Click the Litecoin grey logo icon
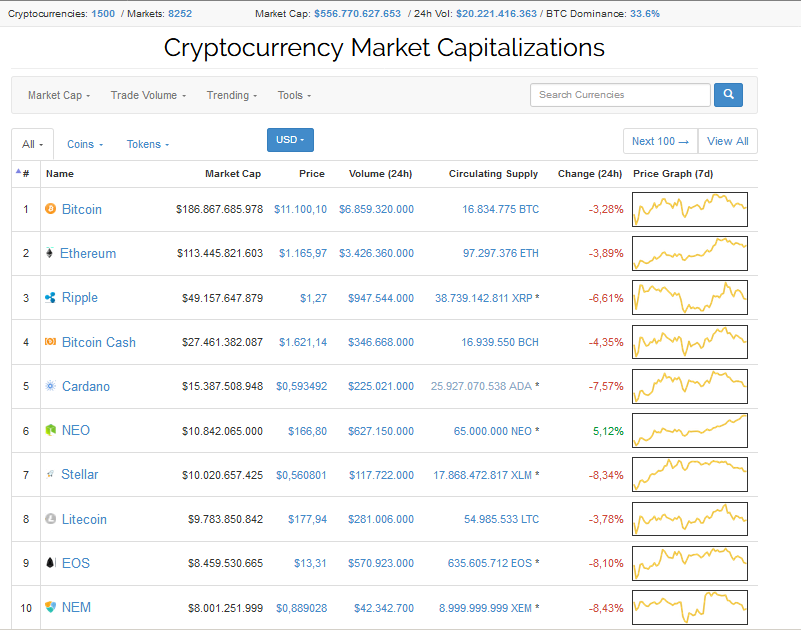 (50, 519)
